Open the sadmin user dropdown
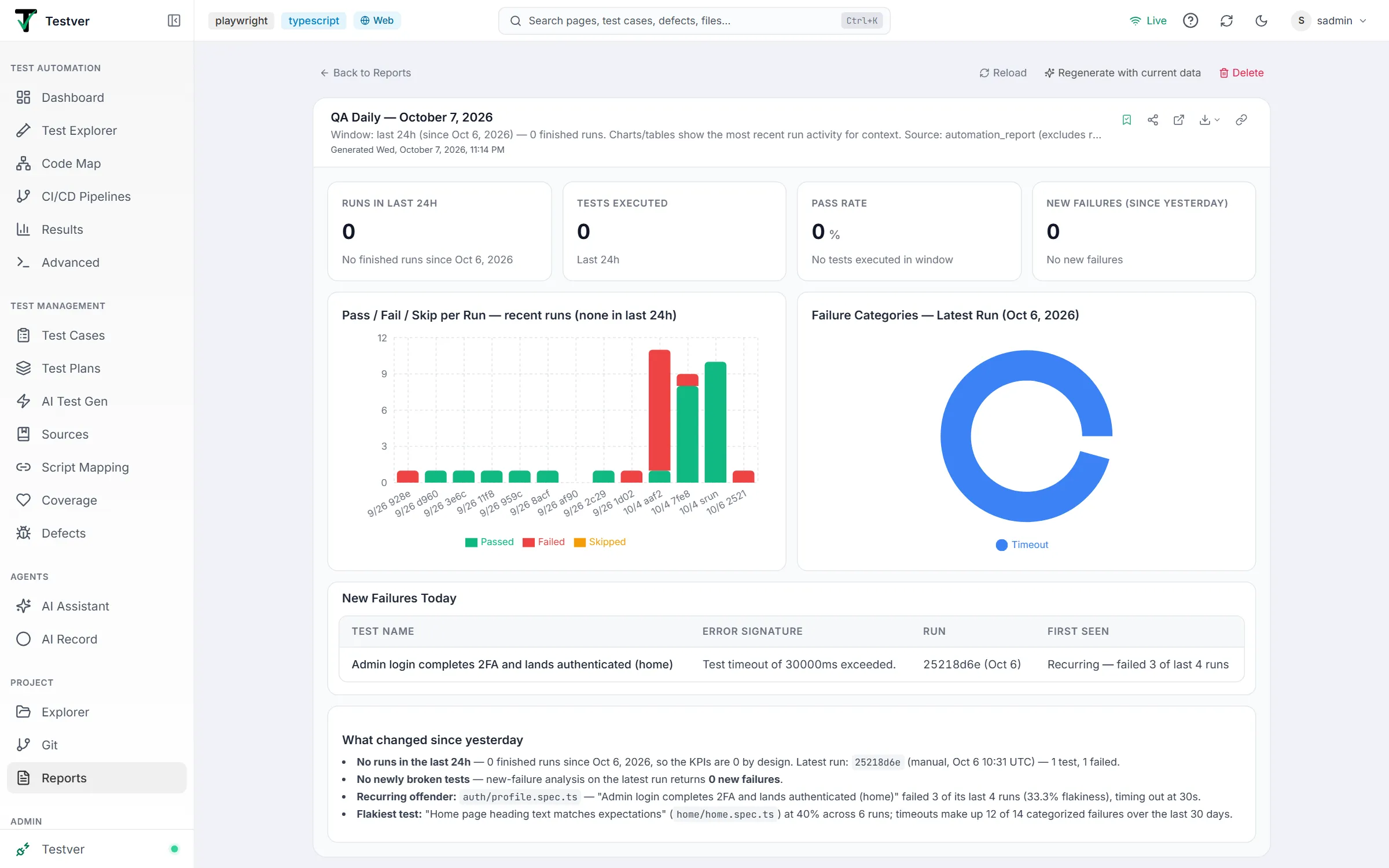The width and height of the screenshot is (1389, 868). pyautogui.click(x=1329, y=21)
